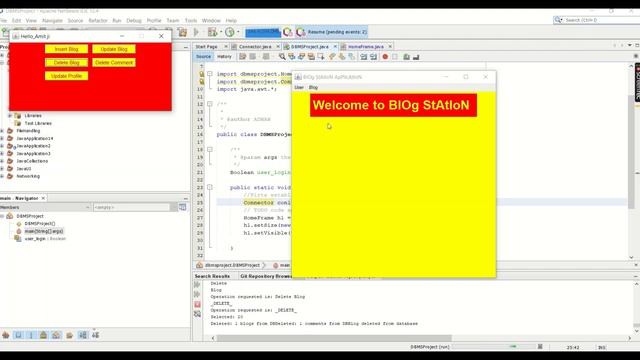Click the Shift Line Left icon

(x=363, y=57)
